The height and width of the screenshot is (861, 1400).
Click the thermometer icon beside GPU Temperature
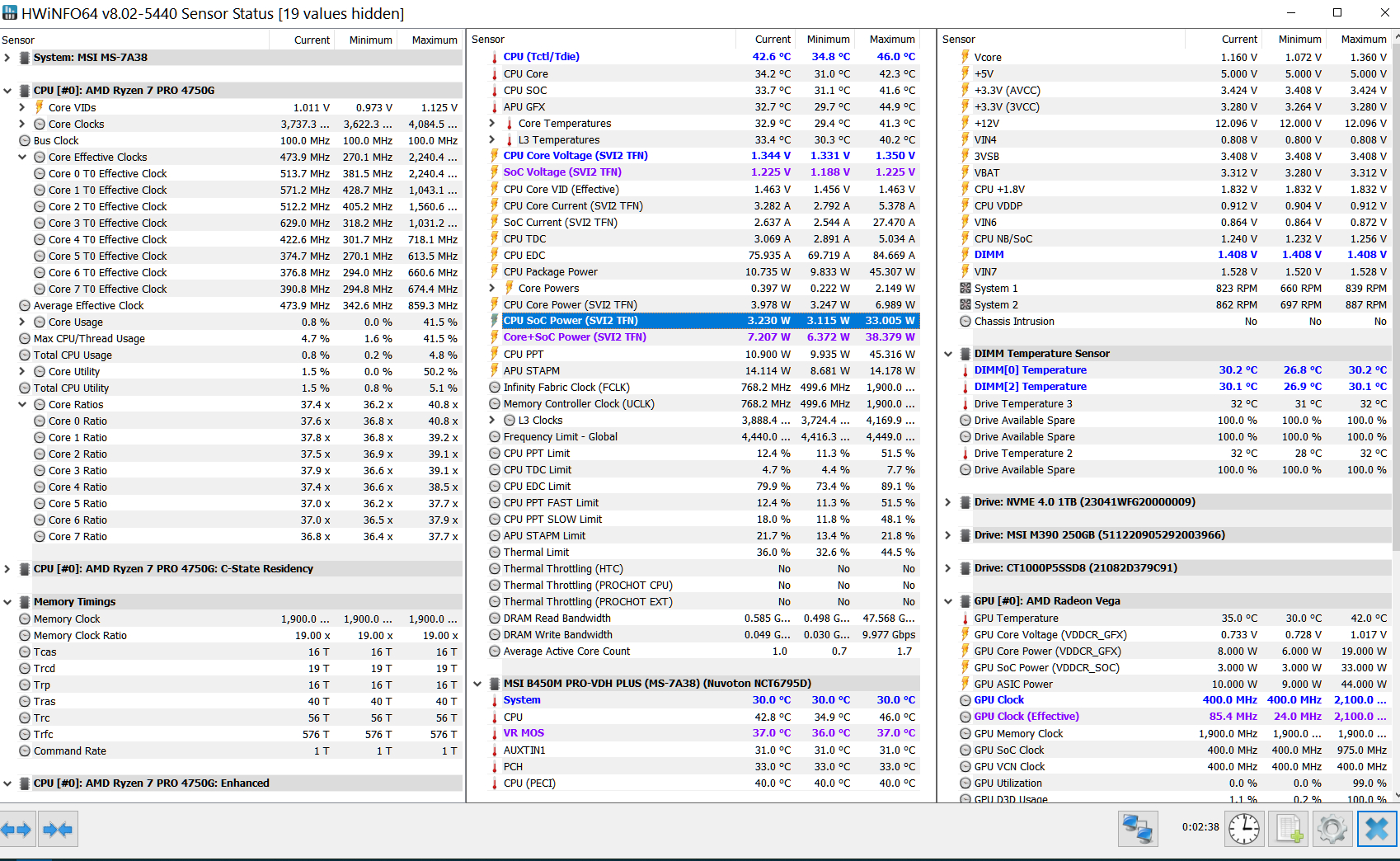tap(965, 619)
